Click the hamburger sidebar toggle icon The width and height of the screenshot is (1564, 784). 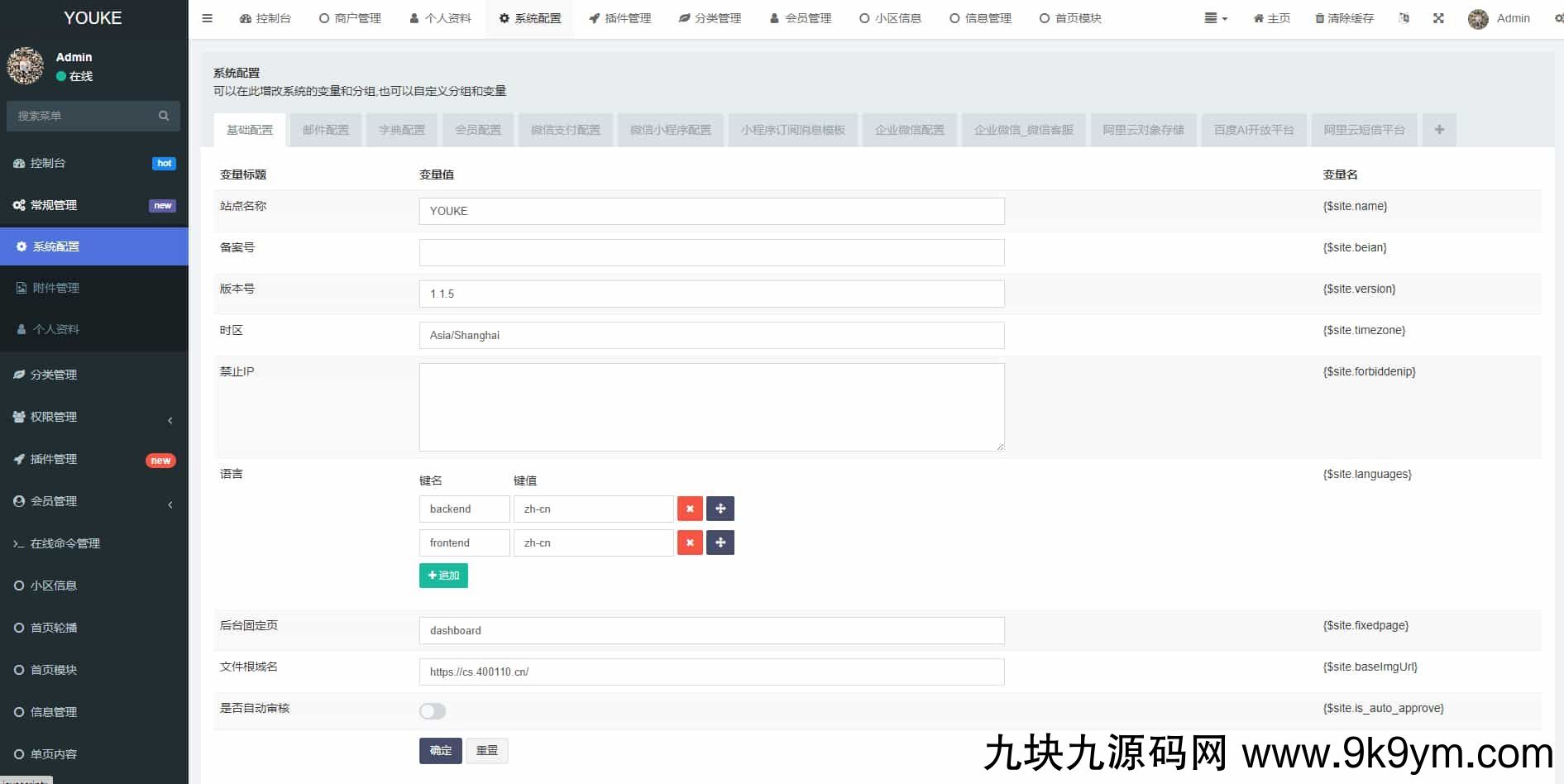click(207, 18)
